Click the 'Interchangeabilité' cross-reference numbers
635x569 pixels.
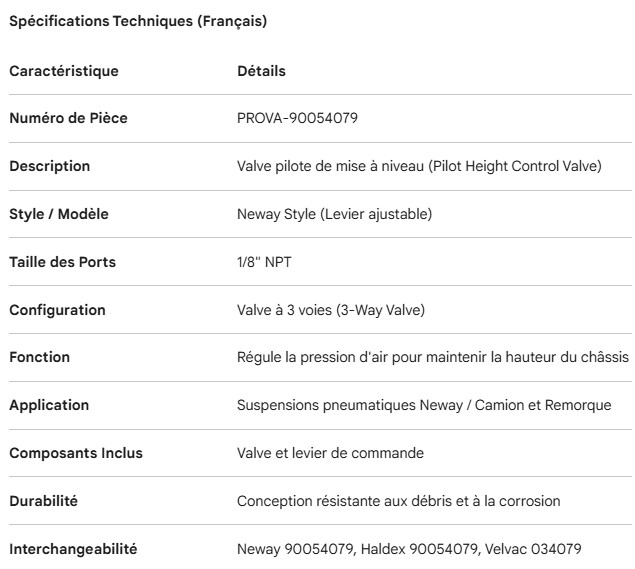[408, 549]
